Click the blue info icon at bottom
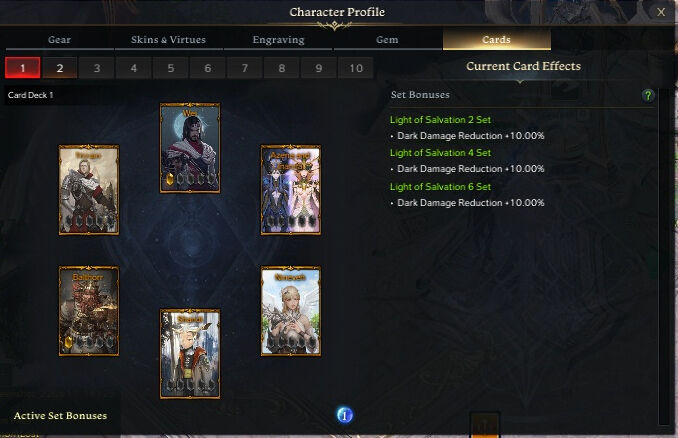Screen dimensions: 678x438 tap(345, 416)
